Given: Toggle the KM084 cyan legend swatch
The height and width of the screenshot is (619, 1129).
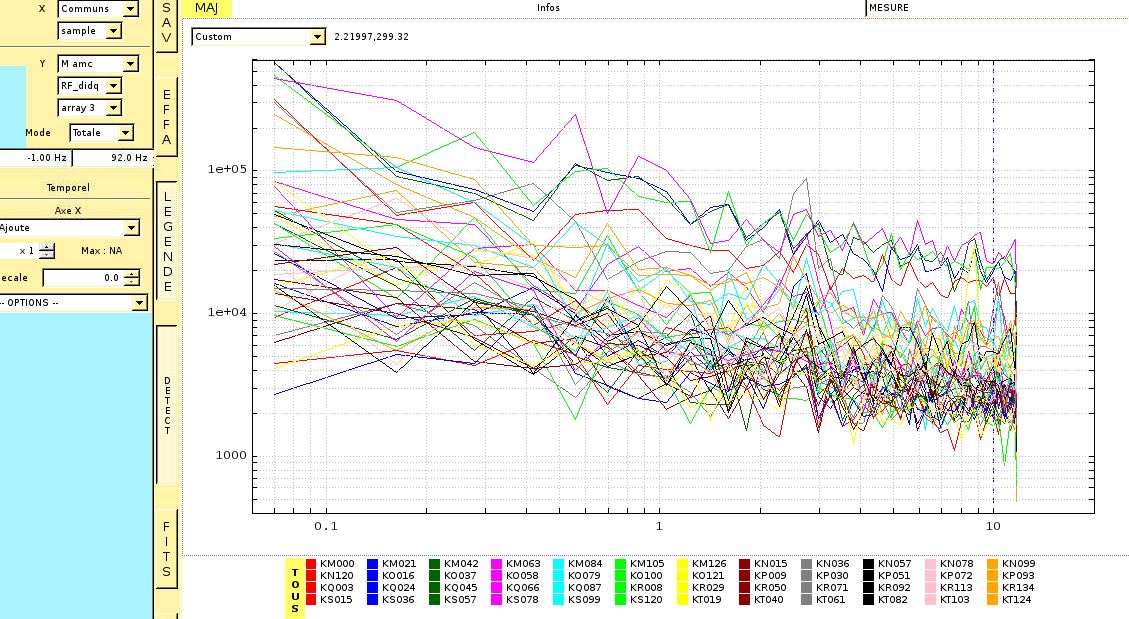Looking at the screenshot, I should click(x=559, y=564).
